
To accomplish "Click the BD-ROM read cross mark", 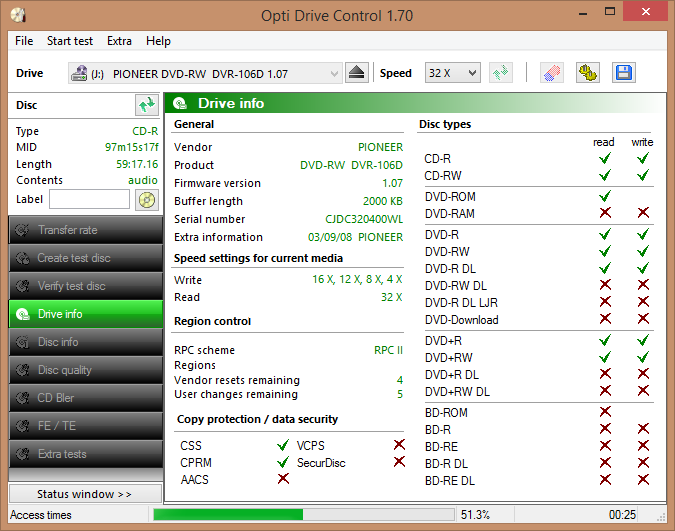I will click(x=605, y=412).
